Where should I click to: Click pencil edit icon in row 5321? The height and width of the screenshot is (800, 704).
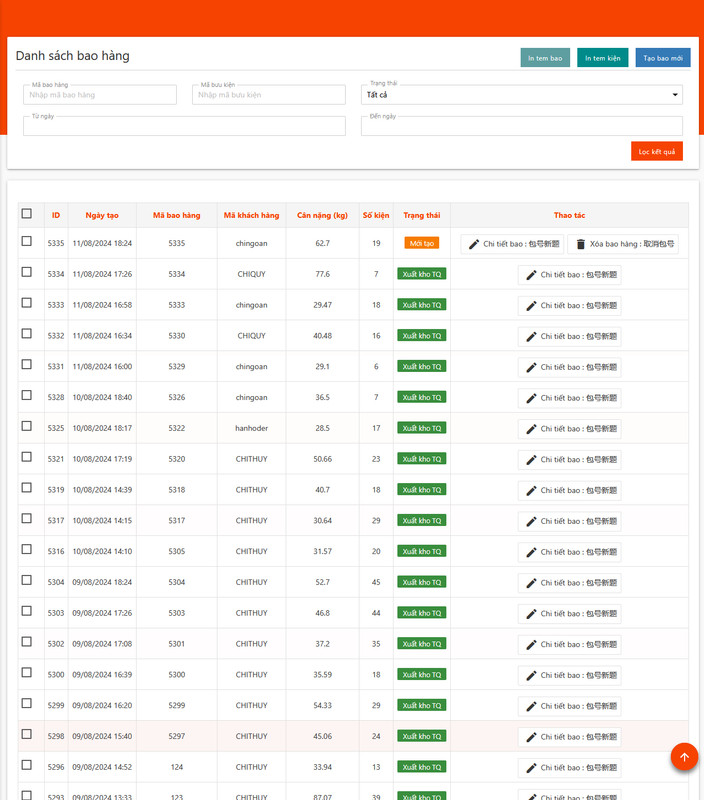tap(531, 460)
